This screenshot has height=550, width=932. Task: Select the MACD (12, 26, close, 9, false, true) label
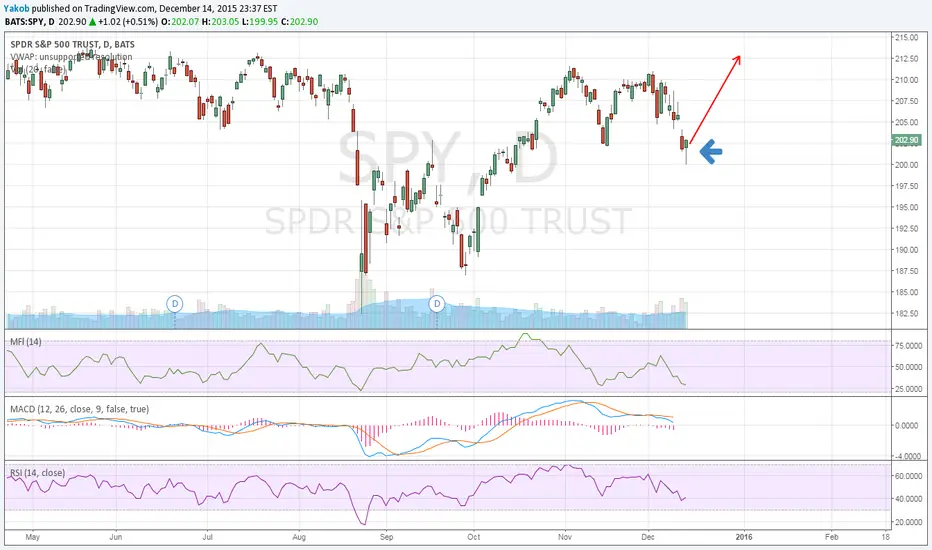pos(80,409)
